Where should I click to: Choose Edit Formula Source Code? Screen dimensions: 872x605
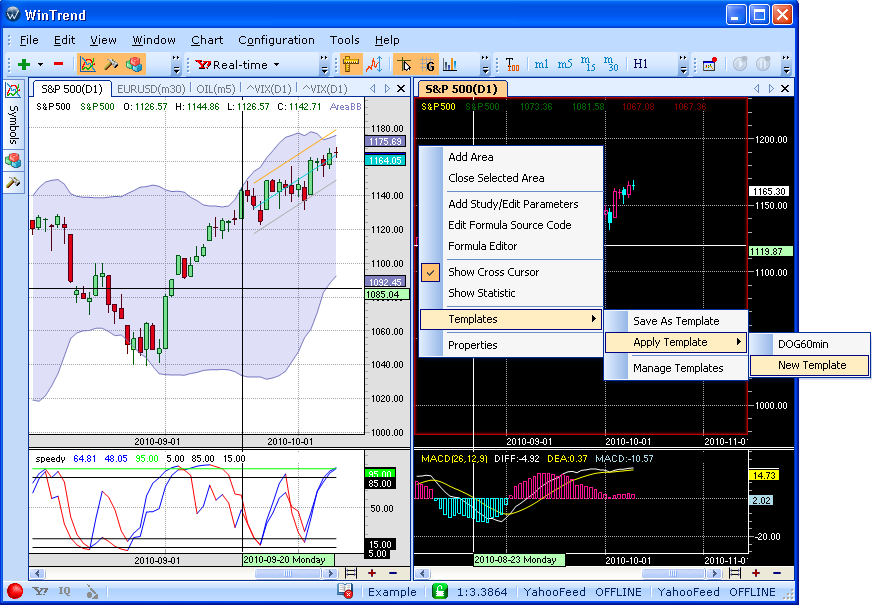point(509,225)
